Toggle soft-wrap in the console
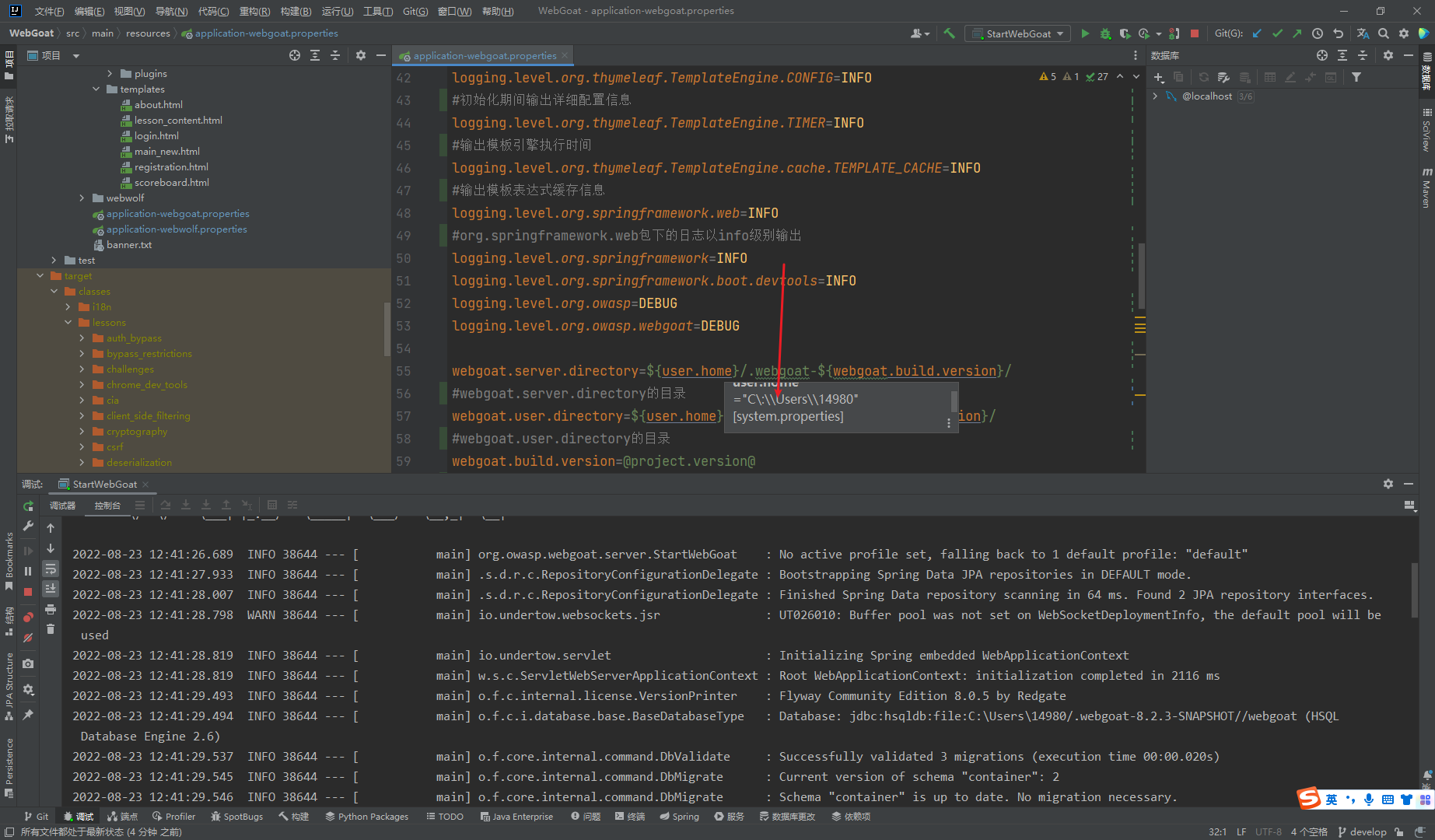 coord(51,569)
